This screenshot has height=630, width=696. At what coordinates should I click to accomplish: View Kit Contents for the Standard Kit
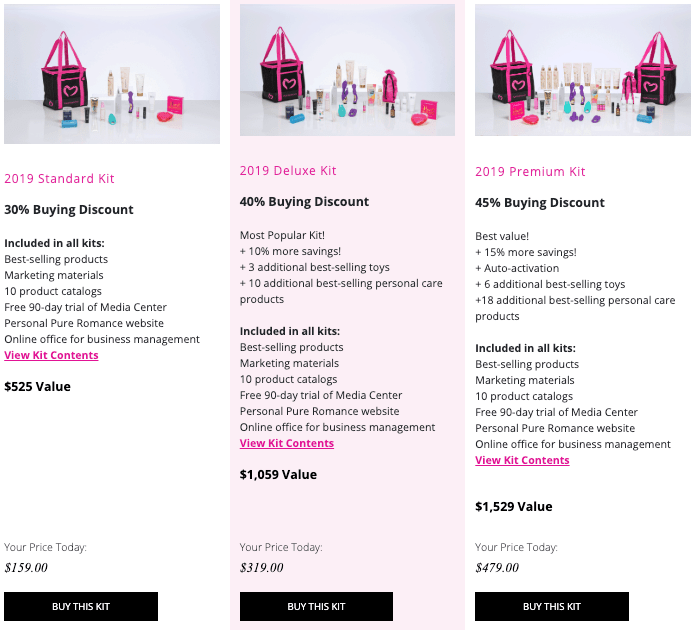point(51,355)
